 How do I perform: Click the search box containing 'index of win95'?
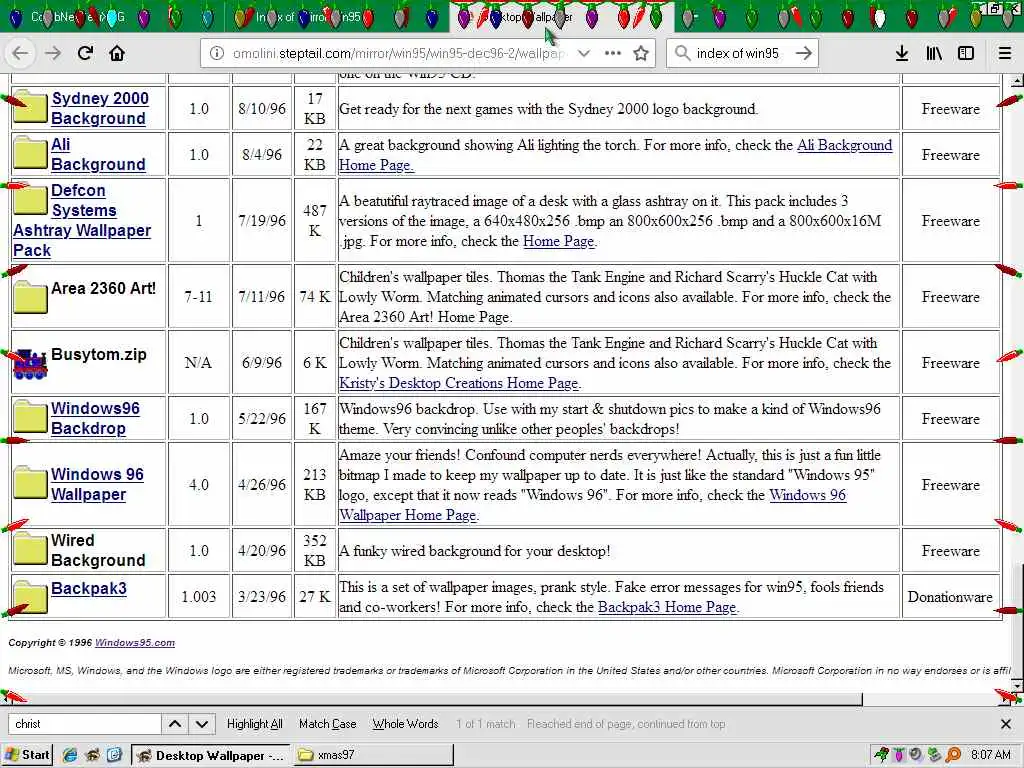point(741,53)
